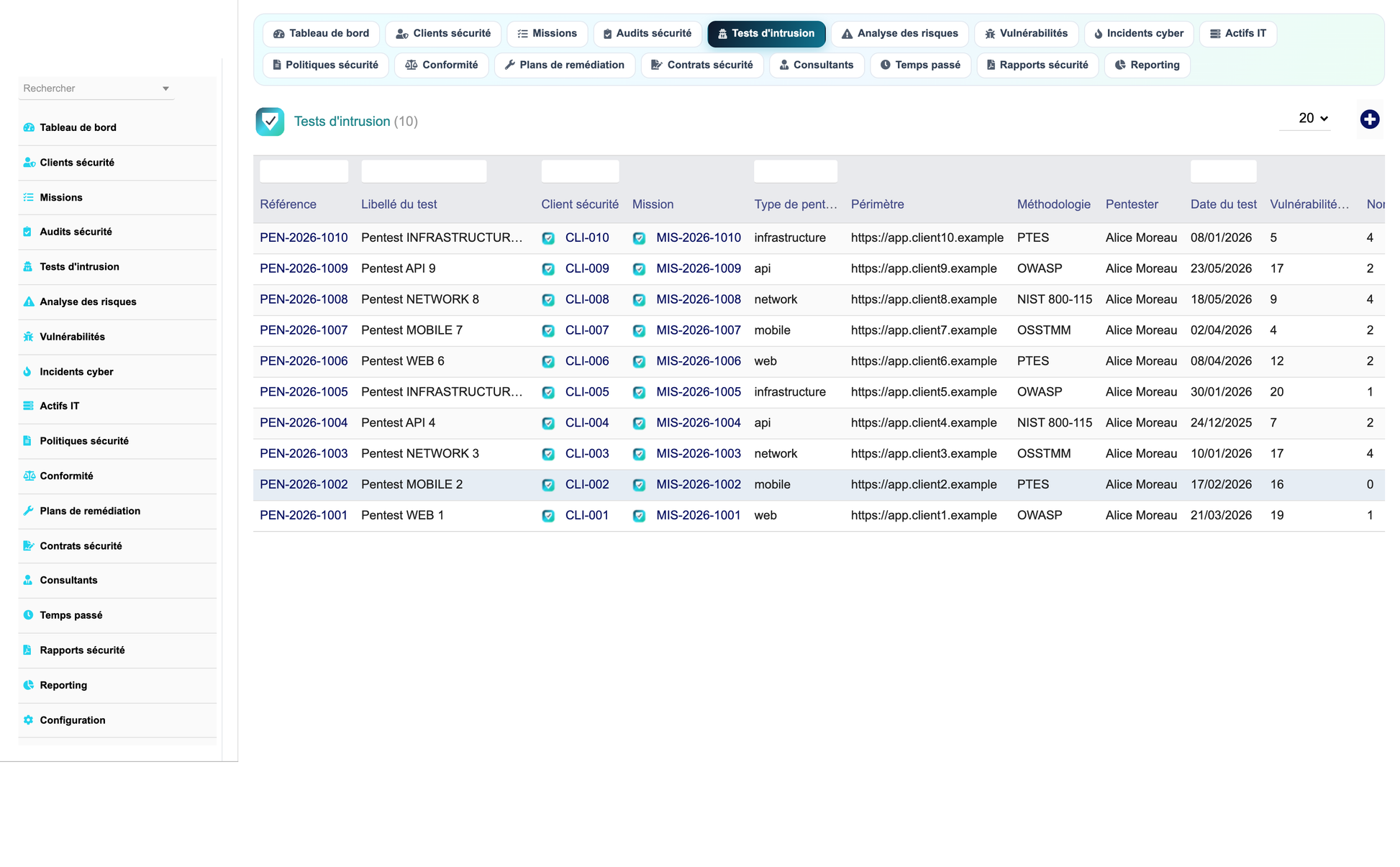Click the Clients sécurité sidebar icon
The height and width of the screenshot is (867, 1400).
[x=29, y=163]
